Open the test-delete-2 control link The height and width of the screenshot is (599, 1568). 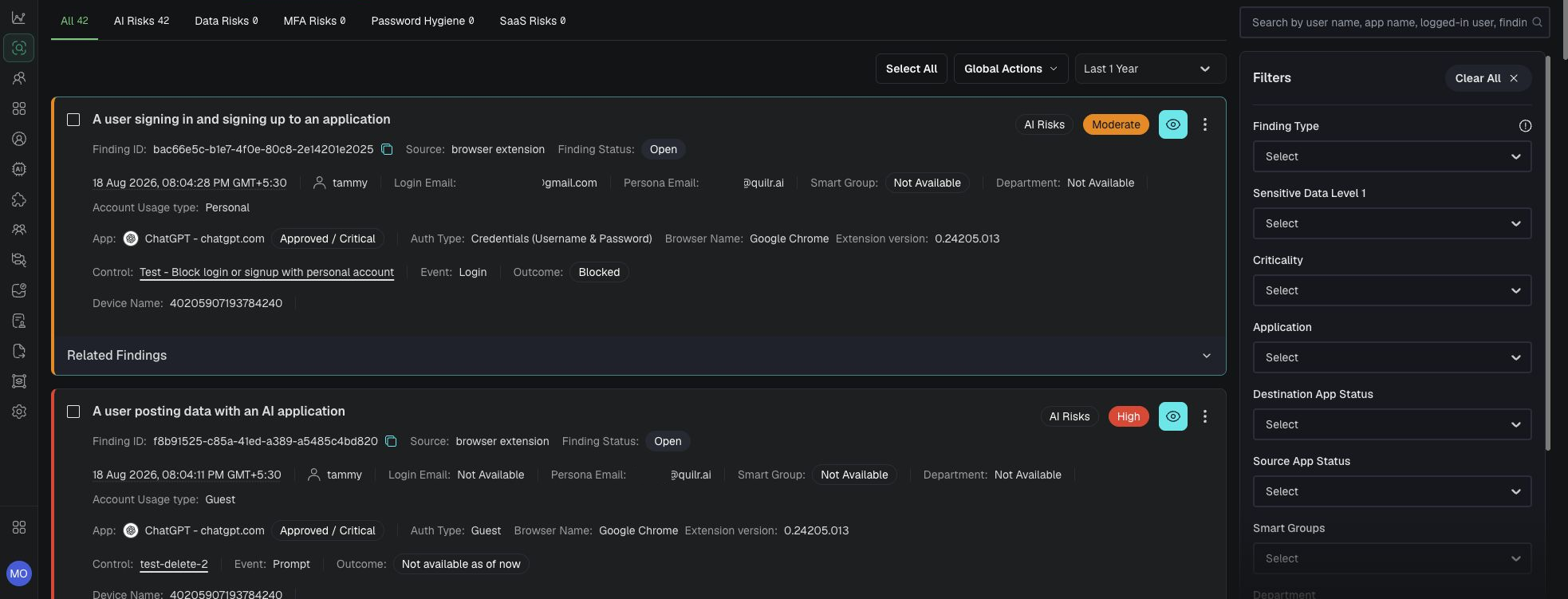click(174, 564)
